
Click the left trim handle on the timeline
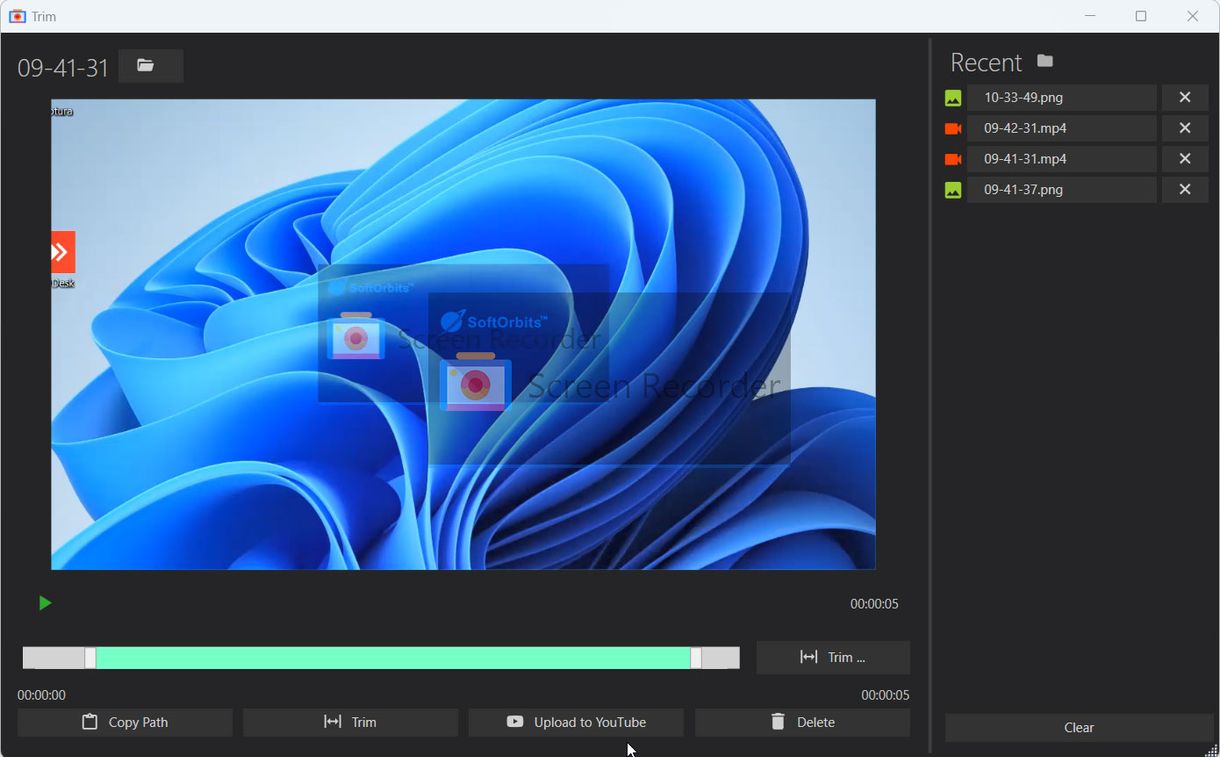[x=90, y=657]
